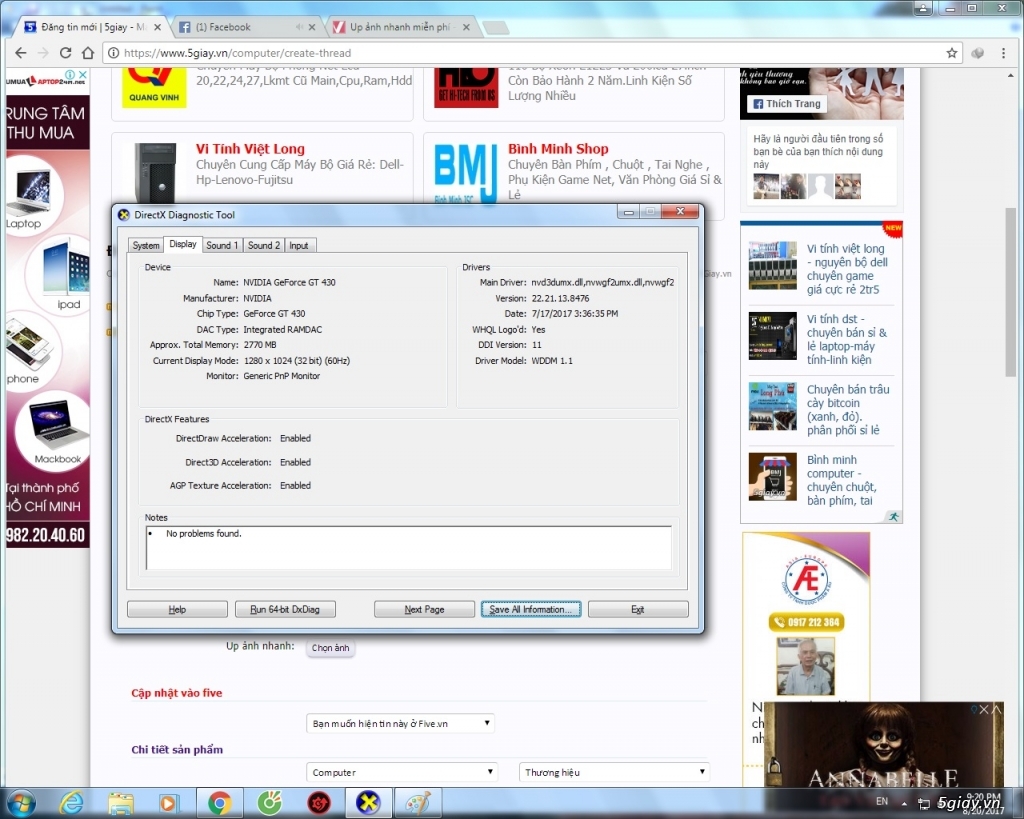Viewport: 1024px width, 819px height.
Task: Click the Save All Information button
Action: (x=531, y=609)
